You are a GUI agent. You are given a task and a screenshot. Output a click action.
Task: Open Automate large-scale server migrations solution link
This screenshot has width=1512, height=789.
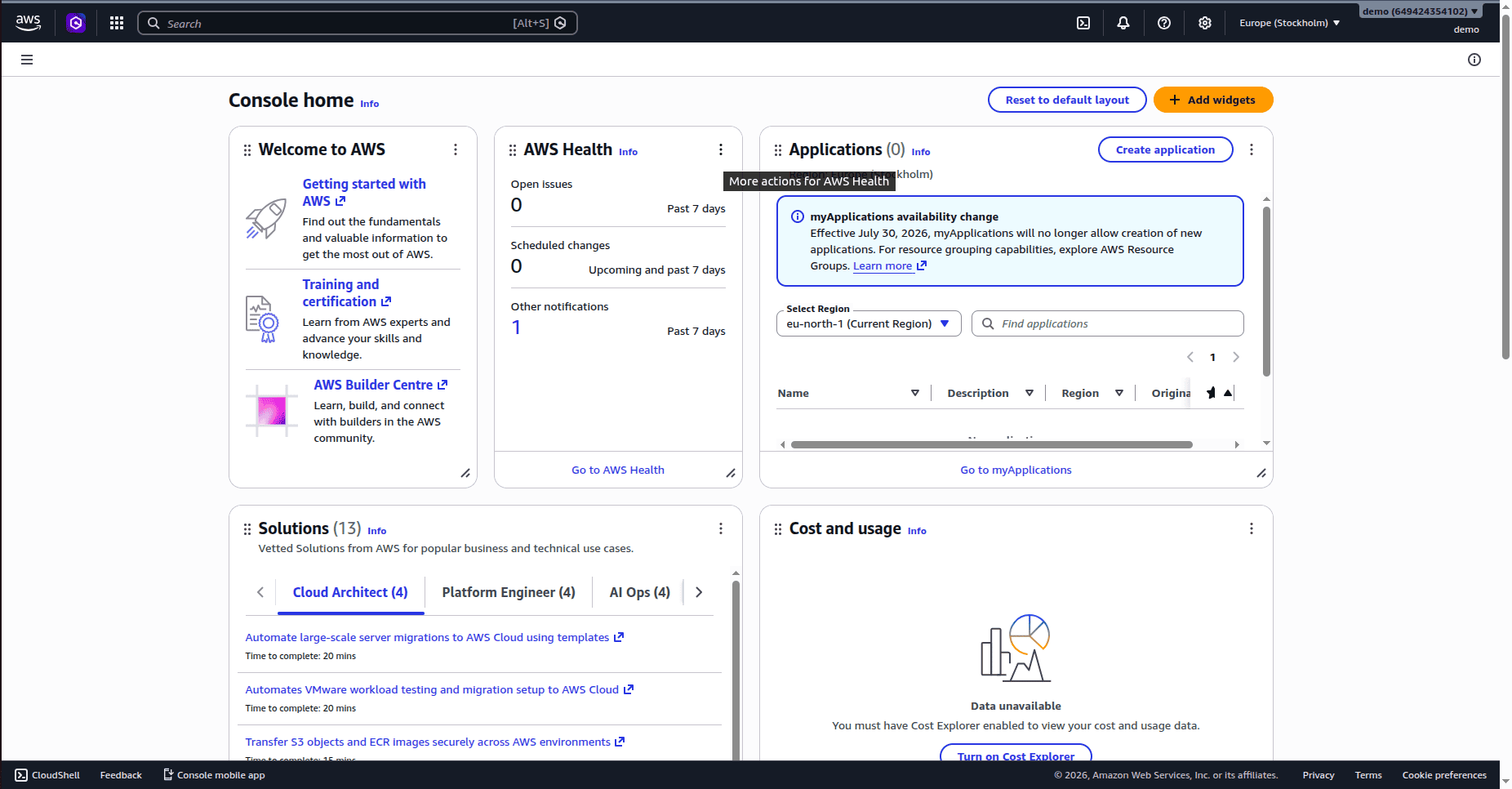(x=434, y=637)
